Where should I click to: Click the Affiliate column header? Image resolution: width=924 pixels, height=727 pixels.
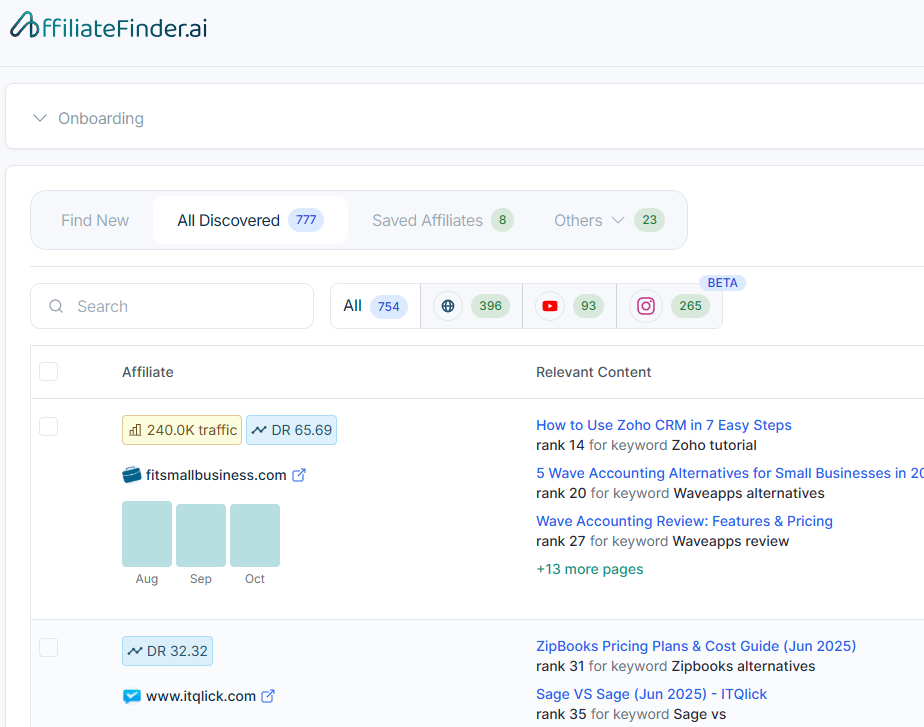148,372
